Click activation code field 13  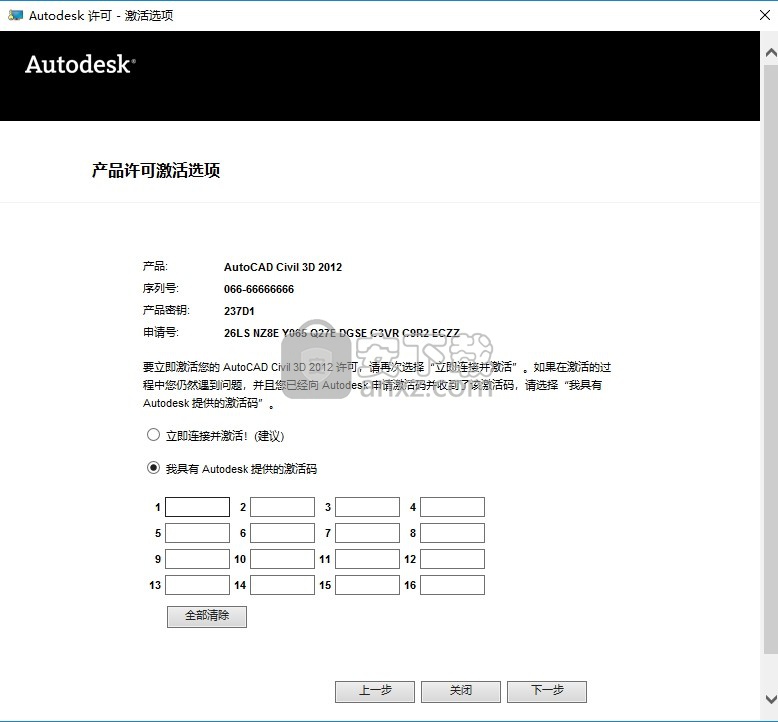coord(197,585)
